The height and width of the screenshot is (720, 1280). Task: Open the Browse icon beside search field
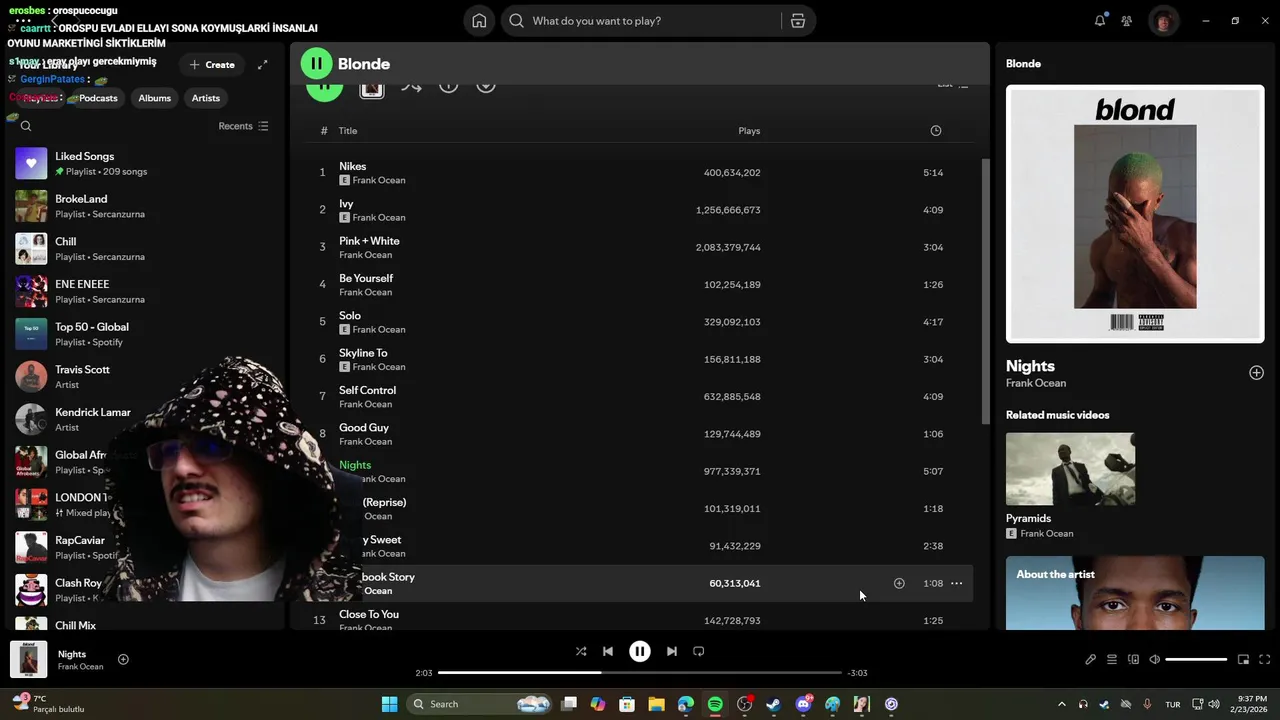point(797,21)
